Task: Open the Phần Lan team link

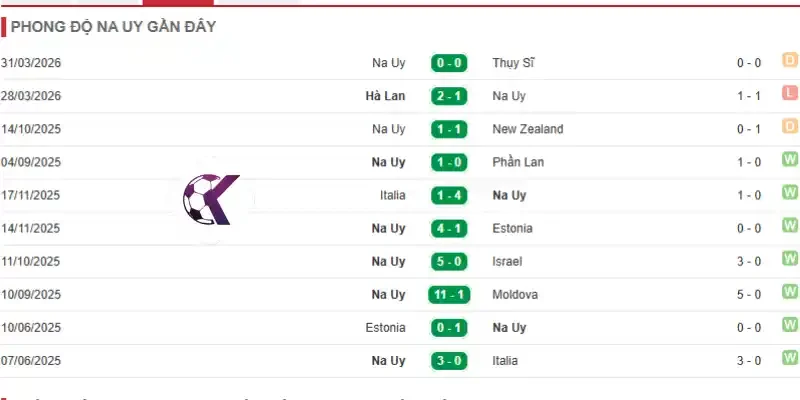Action: click(x=518, y=162)
